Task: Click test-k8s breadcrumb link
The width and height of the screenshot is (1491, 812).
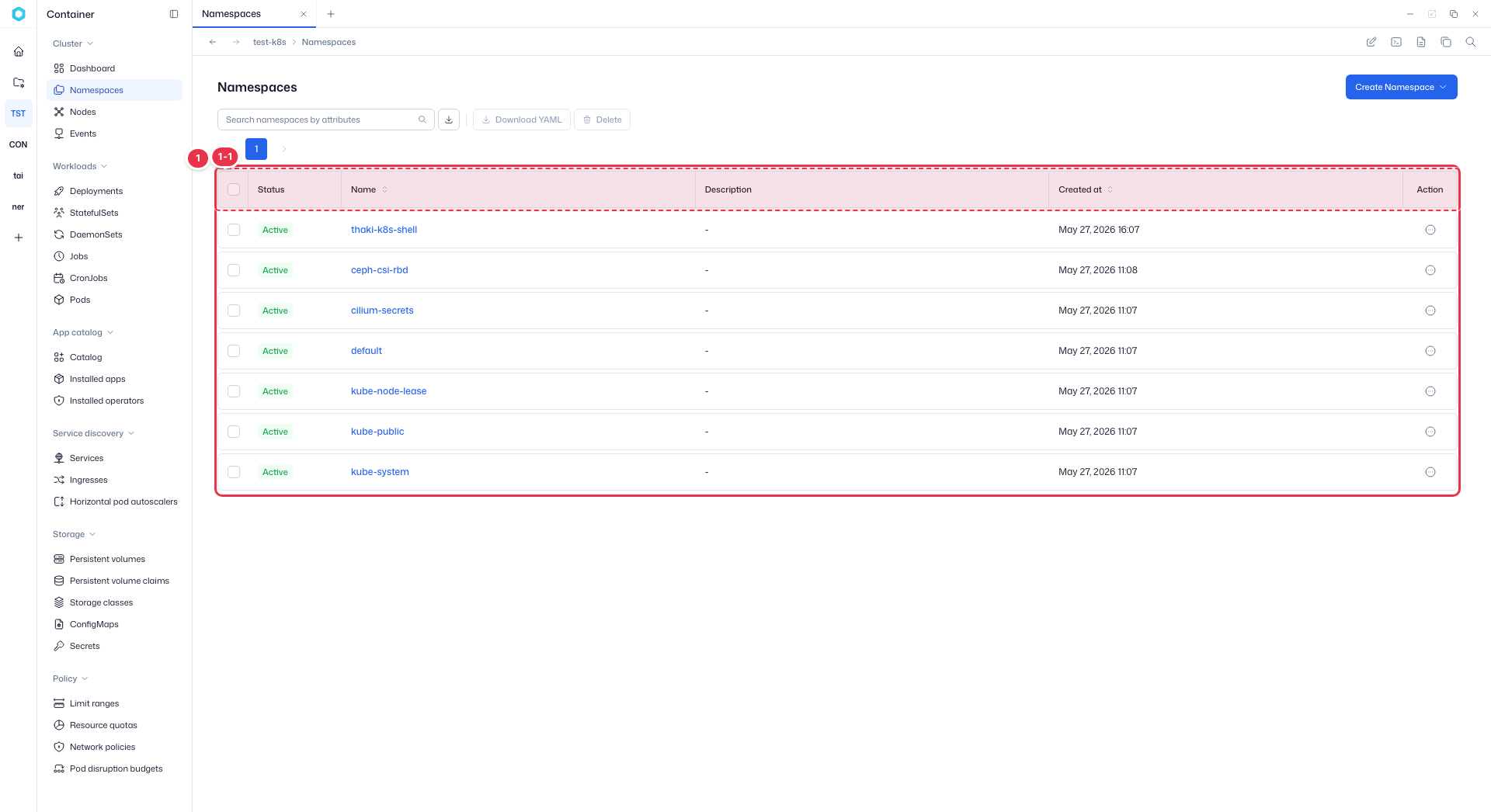Action: pos(269,42)
